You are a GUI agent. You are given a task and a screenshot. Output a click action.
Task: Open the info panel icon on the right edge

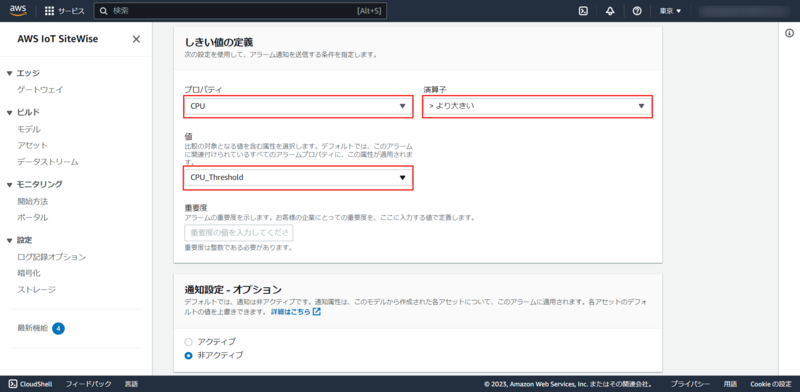coord(789,33)
